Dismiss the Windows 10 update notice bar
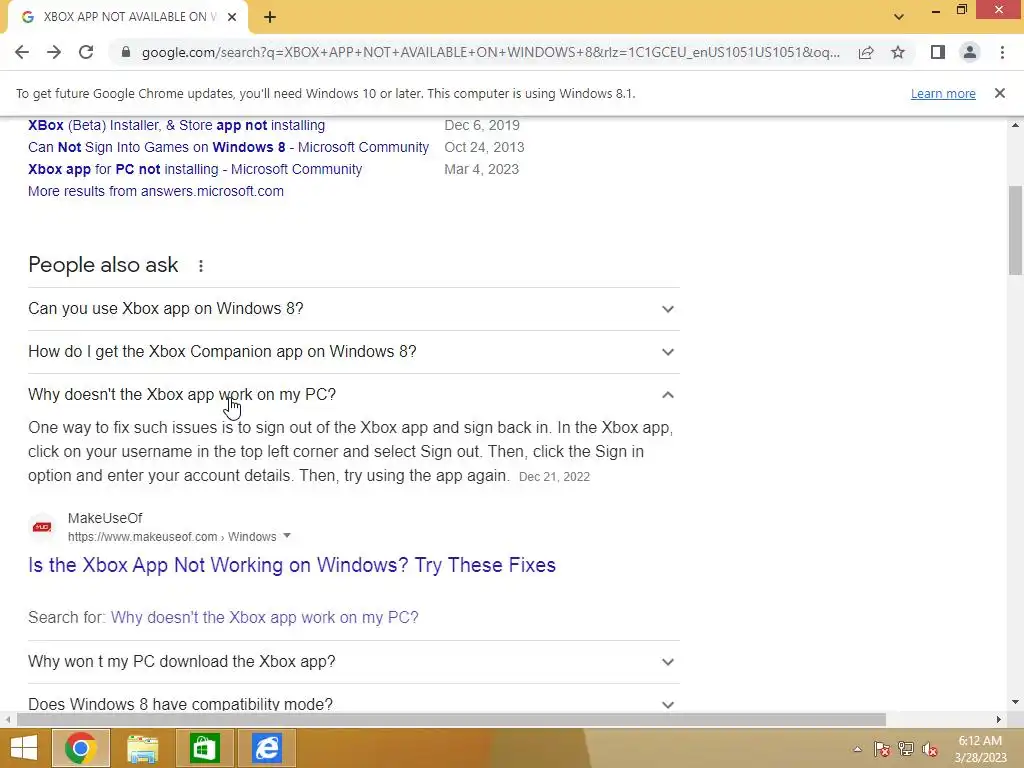Screen dimensions: 1024x768 coord(1000,93)
